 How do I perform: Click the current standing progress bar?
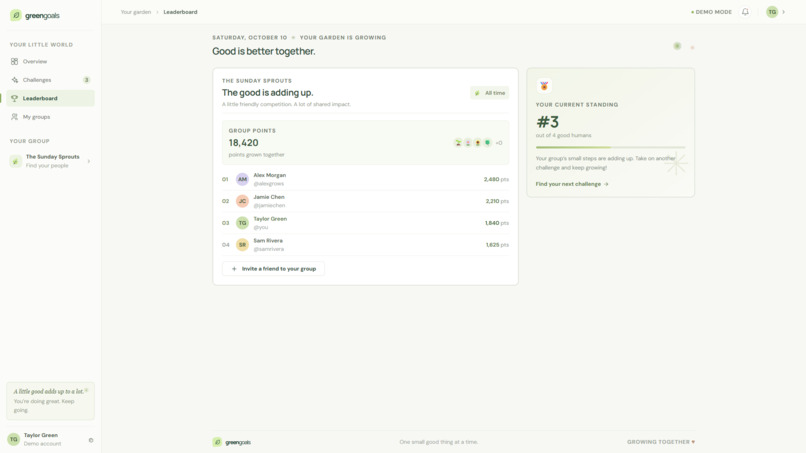point(610,147)
